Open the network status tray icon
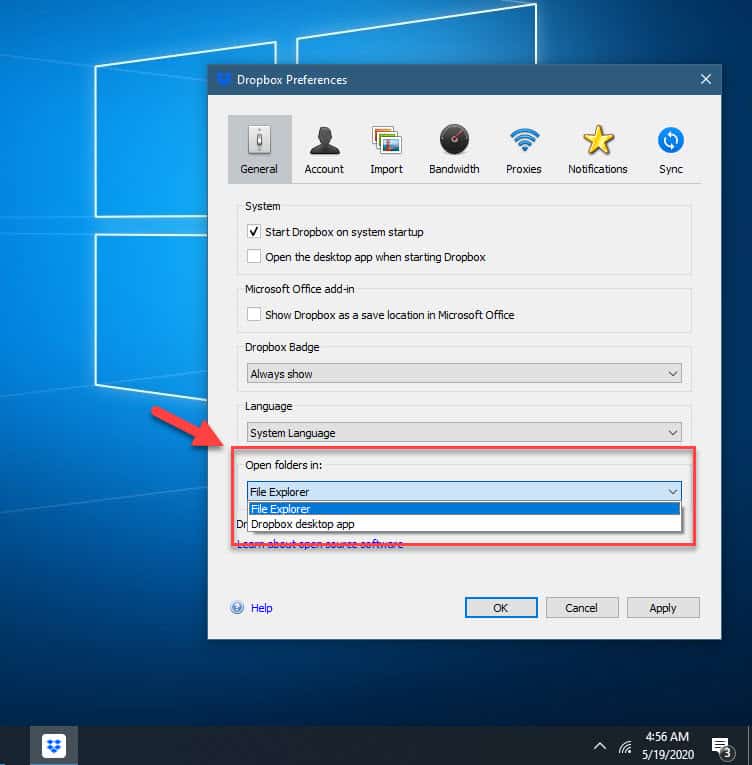Viewport: 752px width, 765px height. point(625,747)
